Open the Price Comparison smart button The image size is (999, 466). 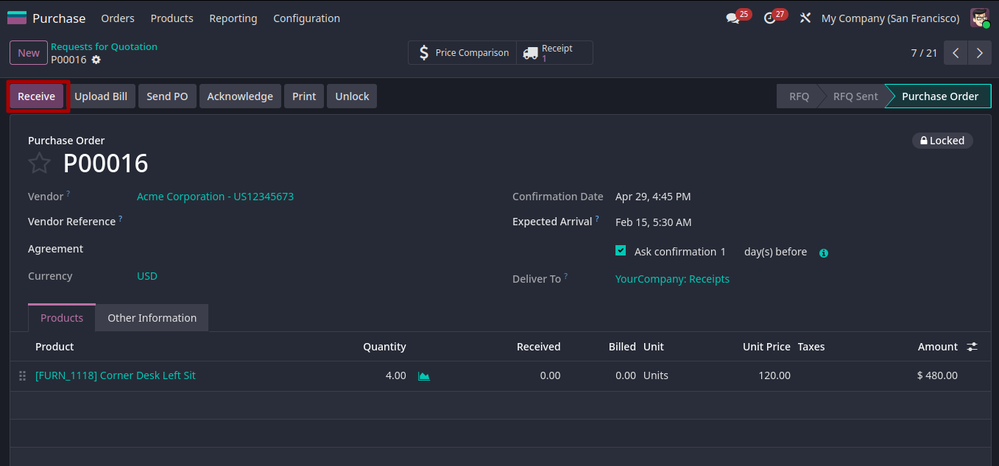(x=463, y=53)
